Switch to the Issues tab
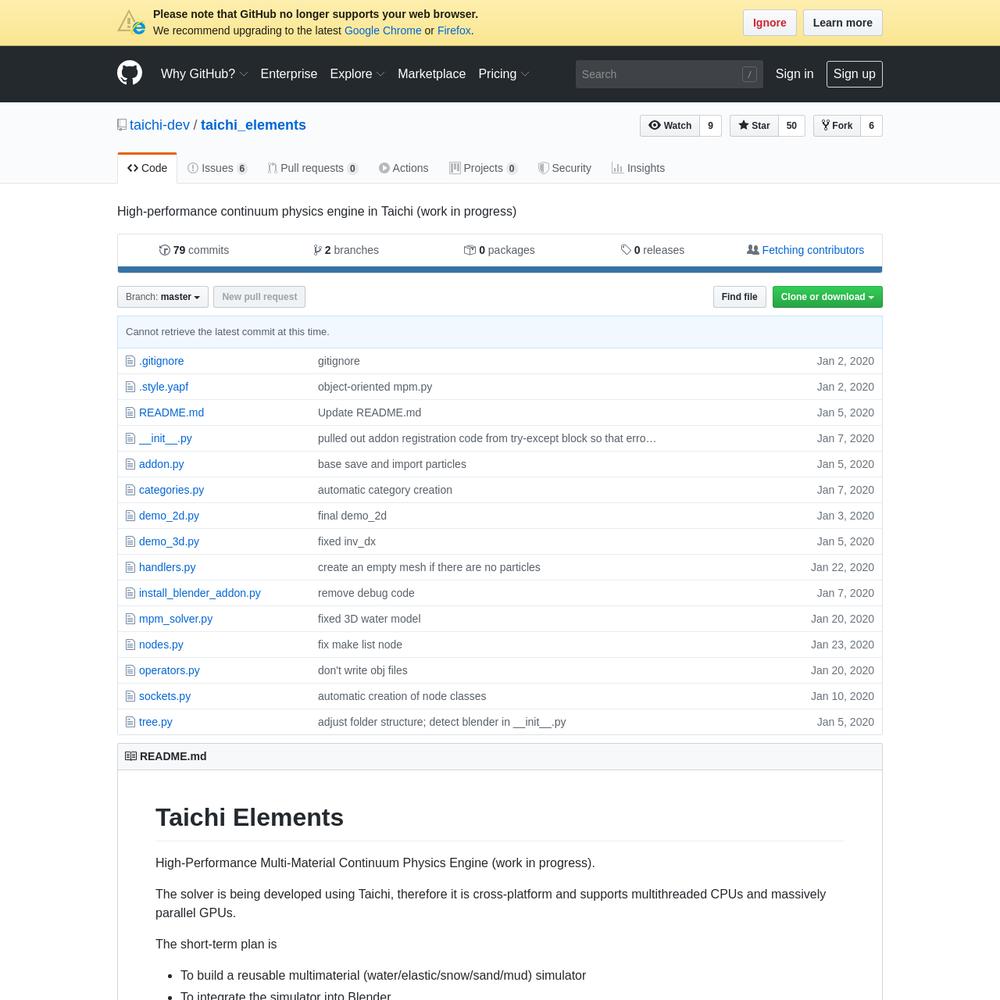The width and height of the screenshot is (1000, 1000). [x=217, y=168]
